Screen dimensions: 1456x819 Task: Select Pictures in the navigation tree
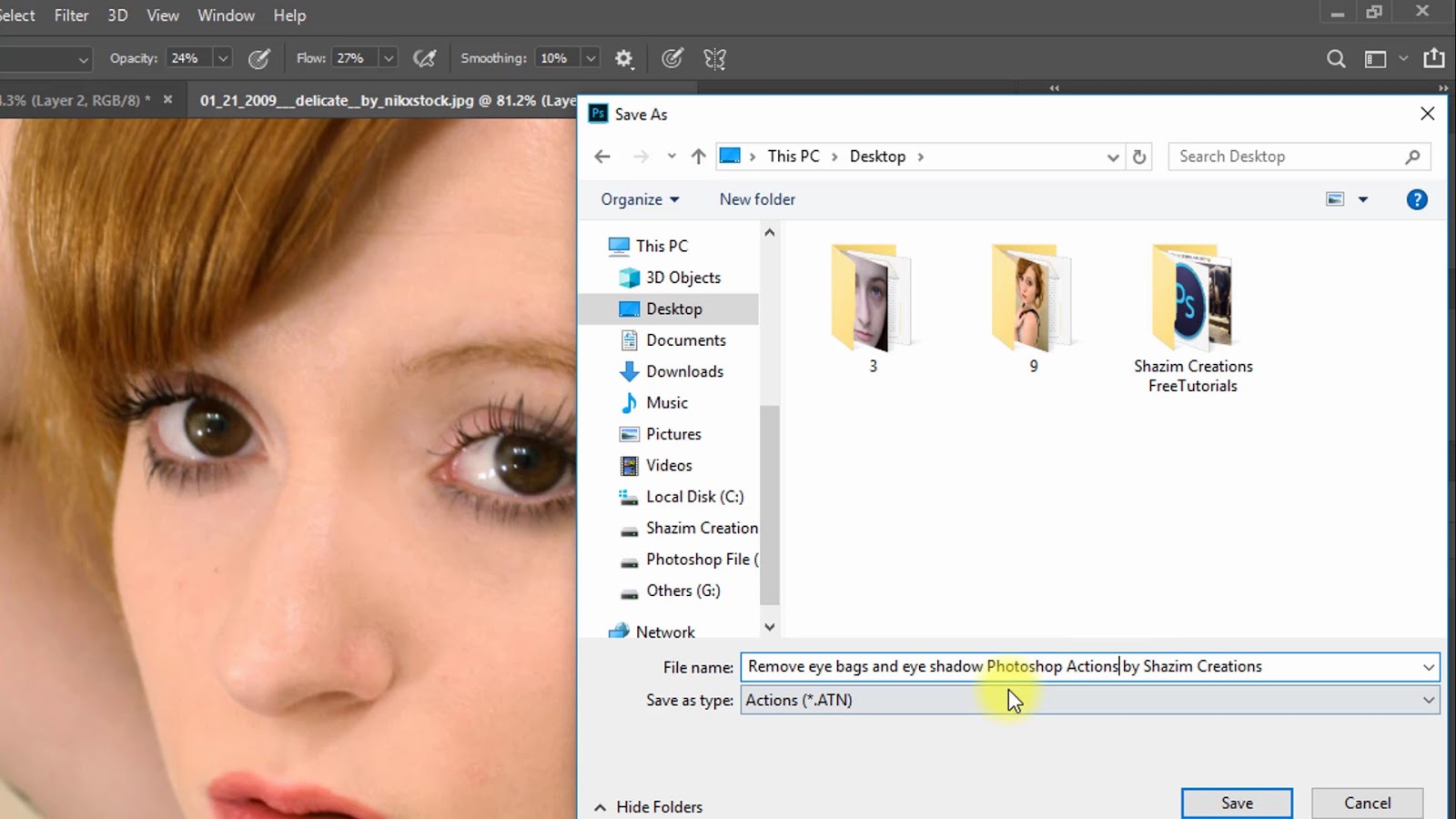click(673, 434)
